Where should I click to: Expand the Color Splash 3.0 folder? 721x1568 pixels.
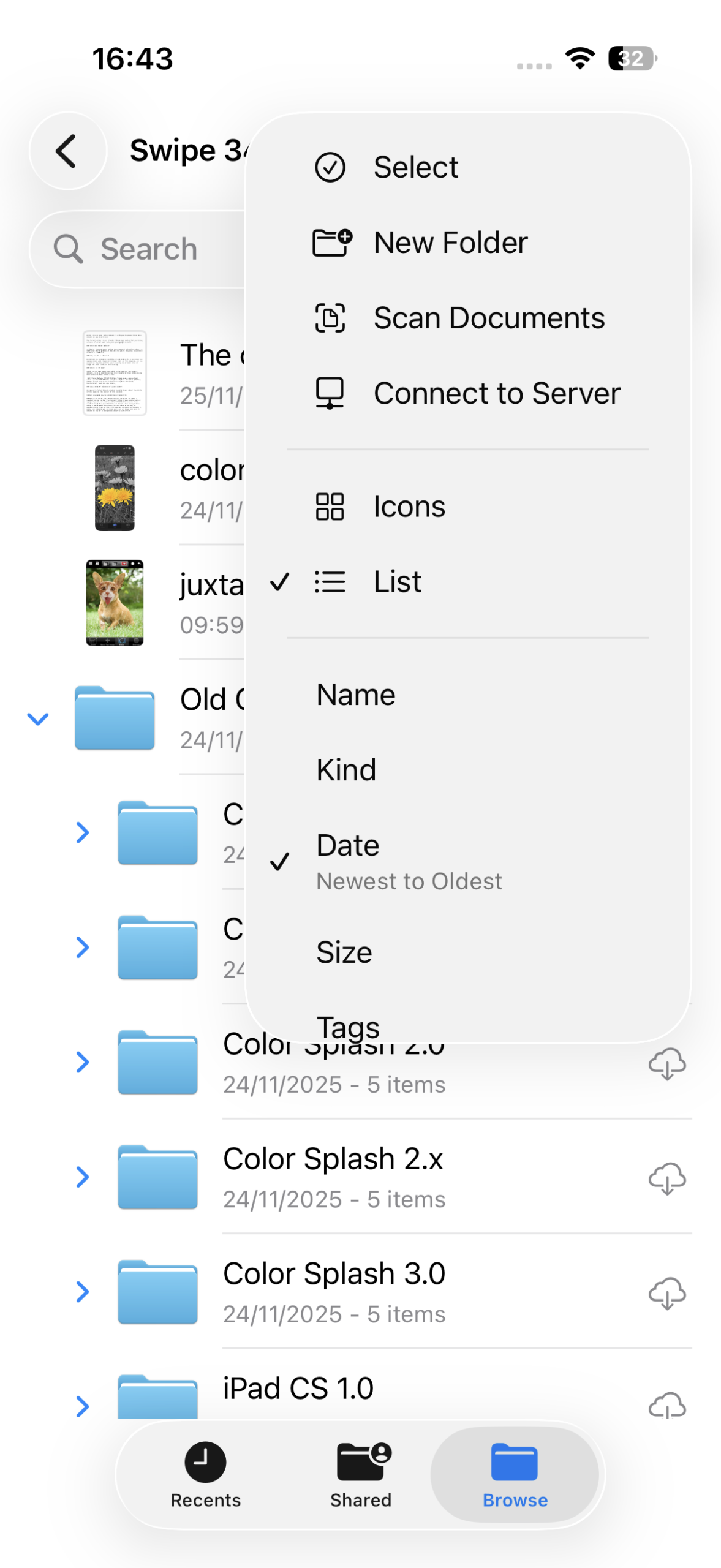83,1291
